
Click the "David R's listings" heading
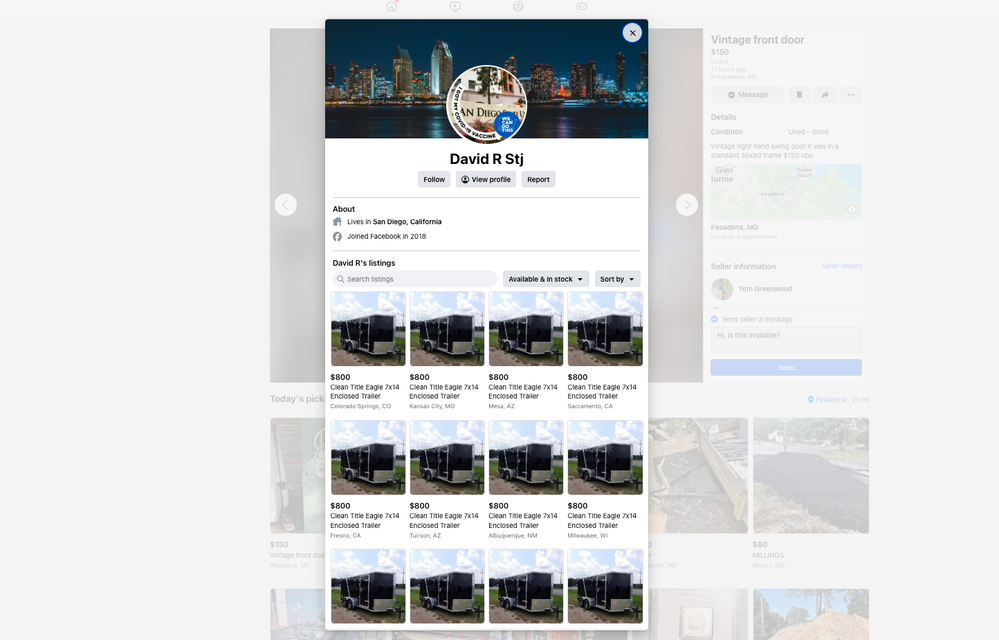[364, 263]
